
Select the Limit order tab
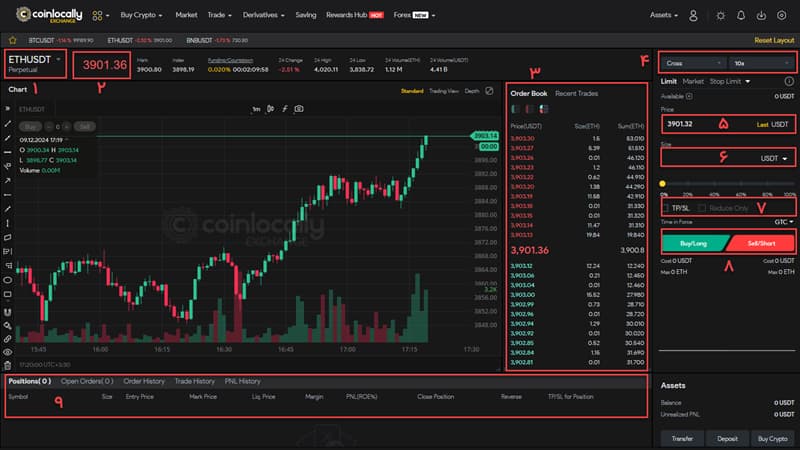pyautogui.click(x=668, y=81)
